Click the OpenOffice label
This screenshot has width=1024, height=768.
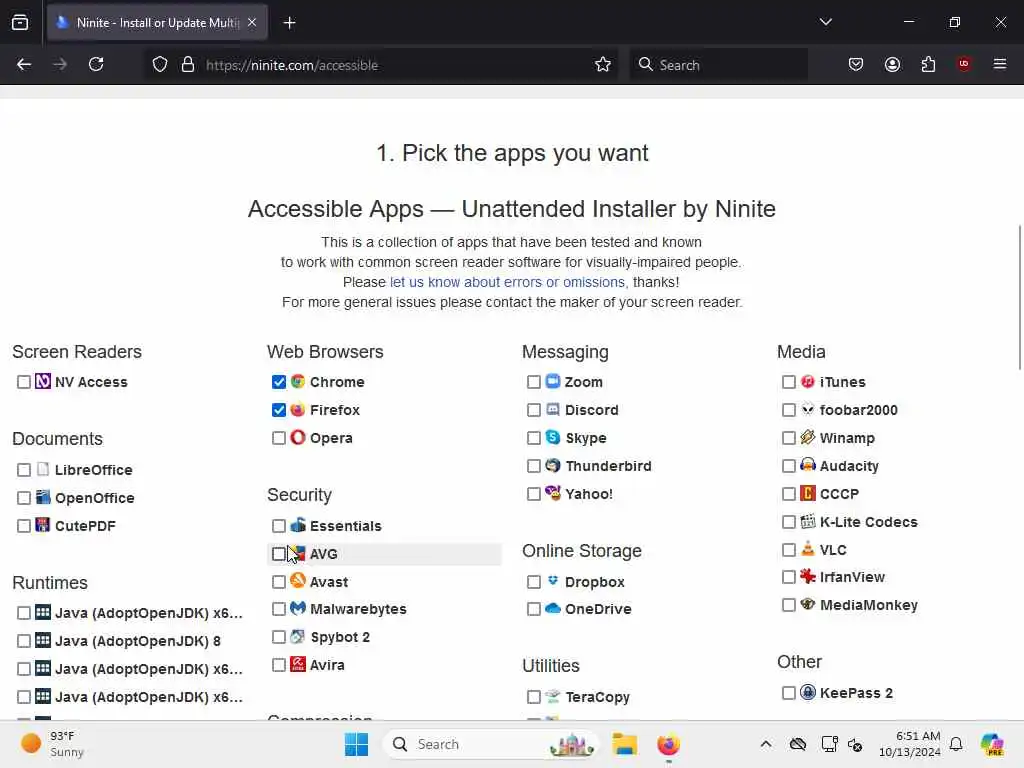click(95, 498)
